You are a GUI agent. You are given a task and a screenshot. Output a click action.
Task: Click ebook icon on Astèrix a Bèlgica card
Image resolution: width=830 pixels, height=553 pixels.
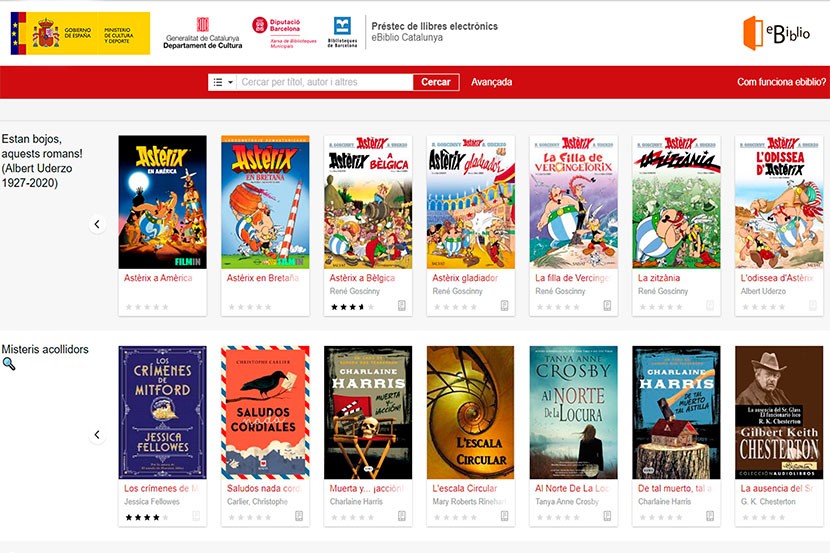pos(402,306)
